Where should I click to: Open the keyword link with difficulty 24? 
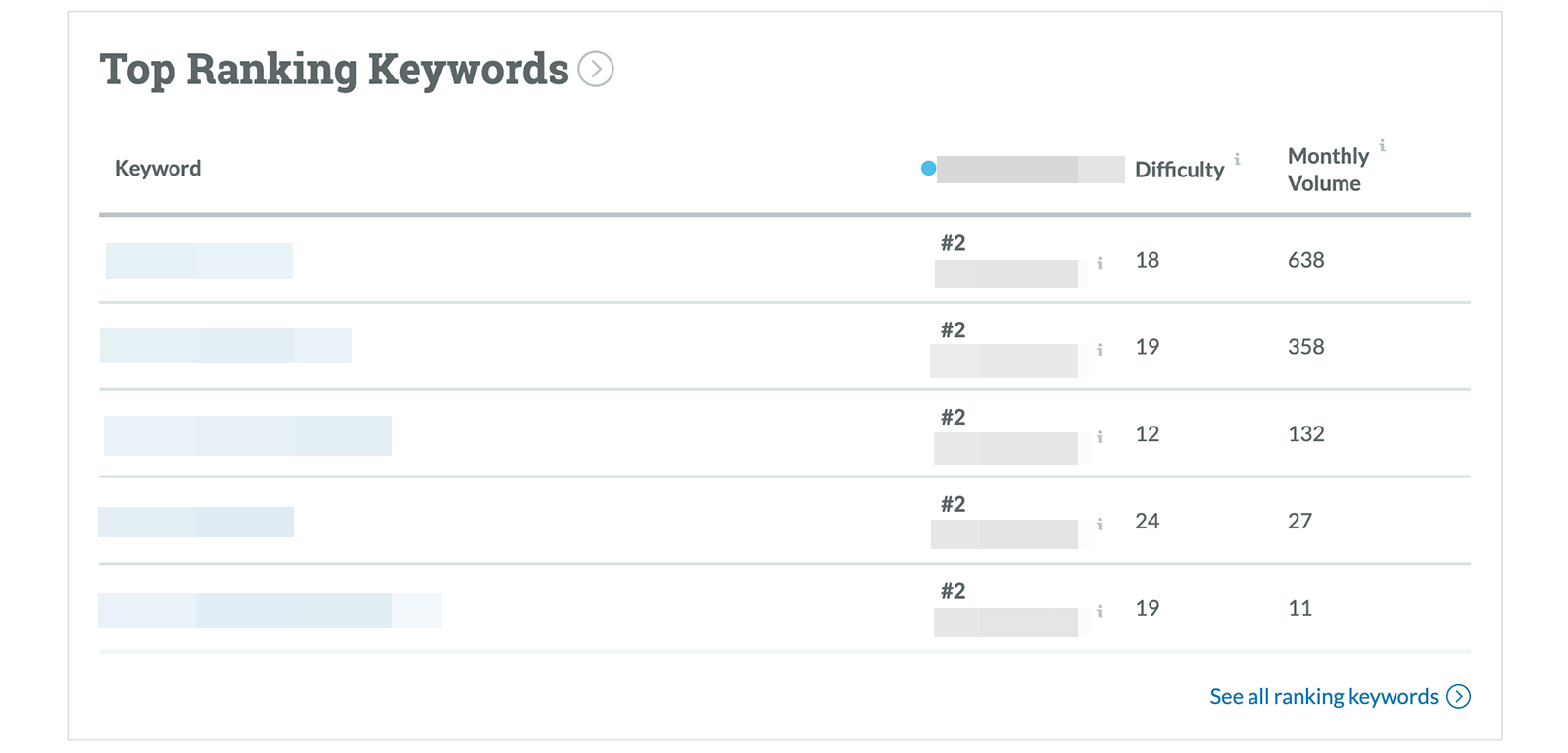point(196,522)
